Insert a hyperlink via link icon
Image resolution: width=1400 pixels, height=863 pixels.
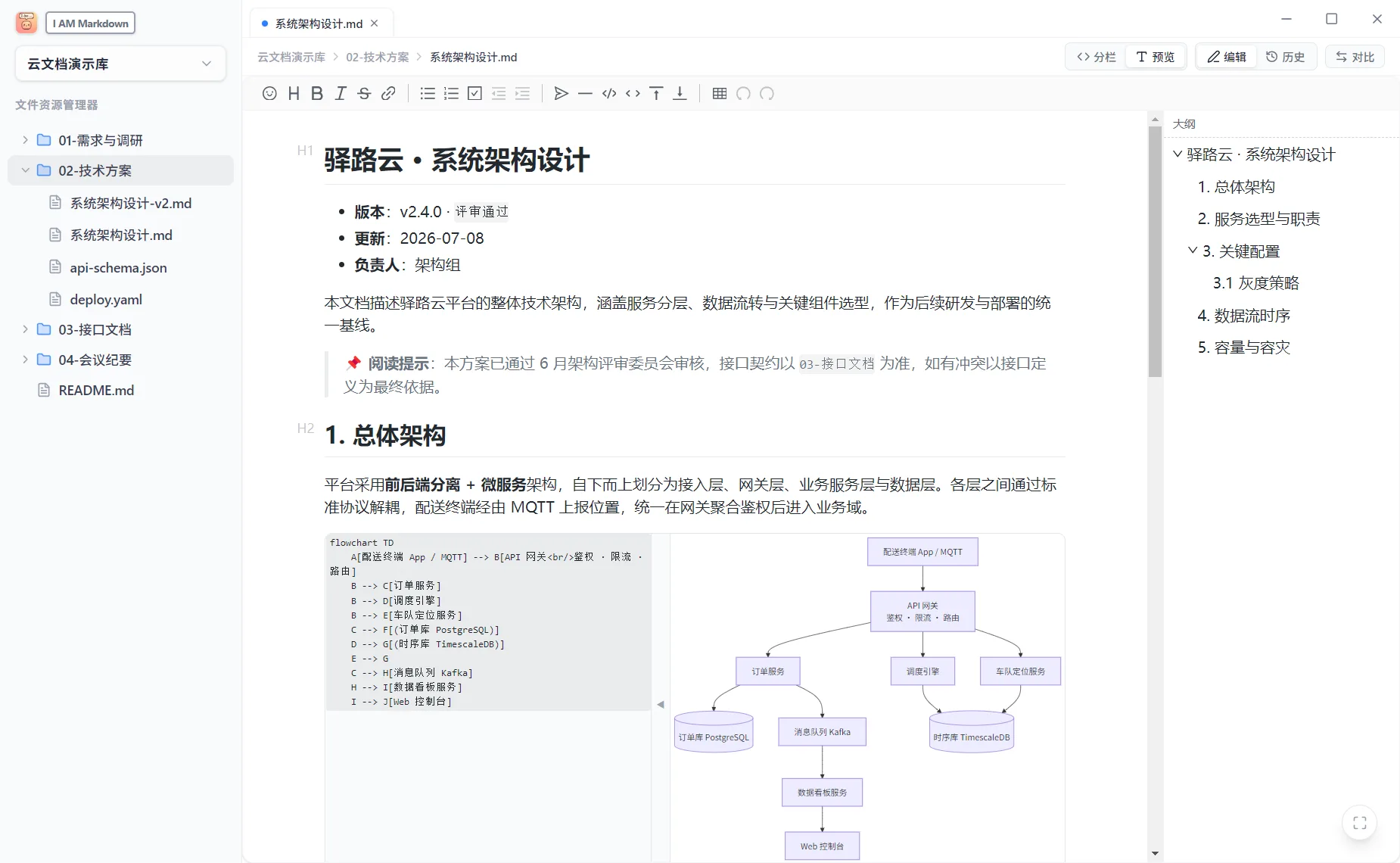click(388, 93)
